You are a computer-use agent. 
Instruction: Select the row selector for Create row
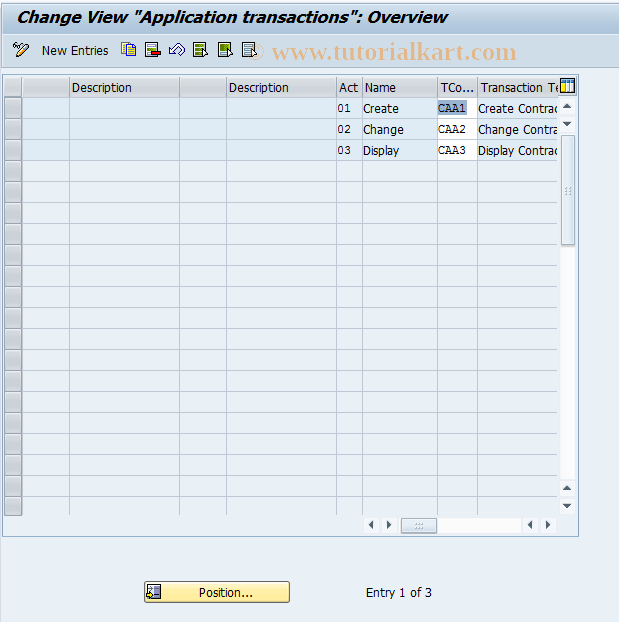click(13, 108)
